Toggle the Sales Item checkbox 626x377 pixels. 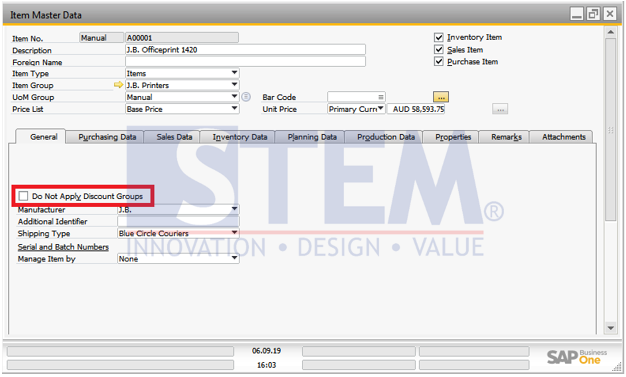[x=439, y=50]
